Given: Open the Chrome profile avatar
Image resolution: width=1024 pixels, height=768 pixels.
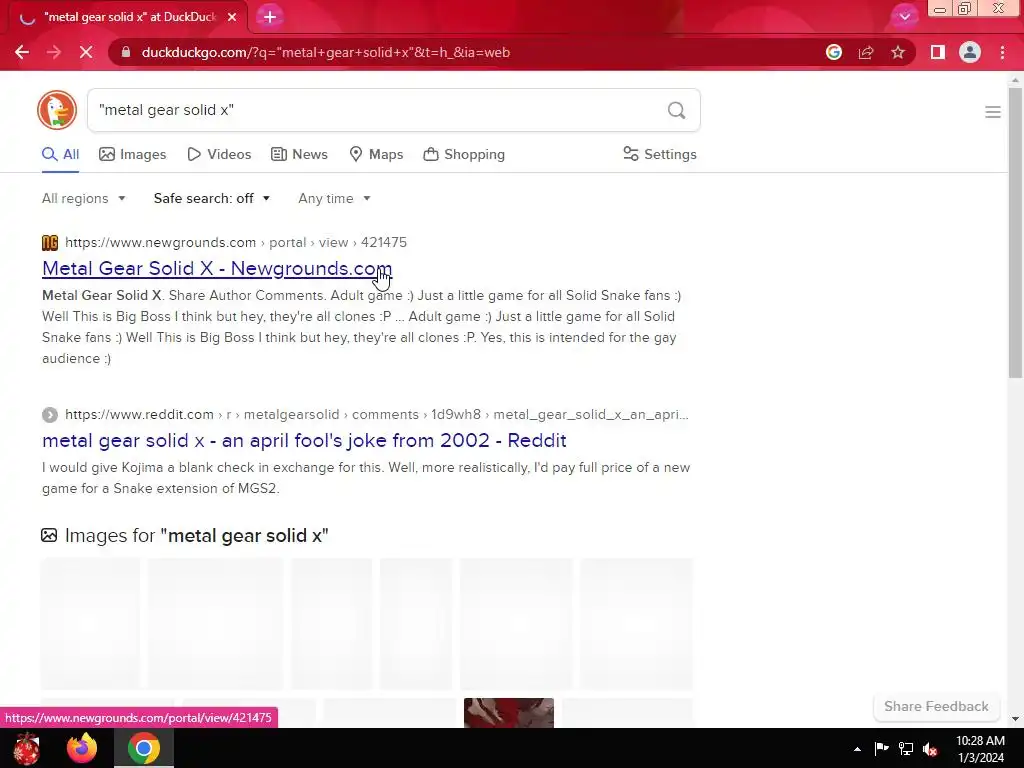Looking at the screenshot, I should pyautogui.click(x=970, y=52).
